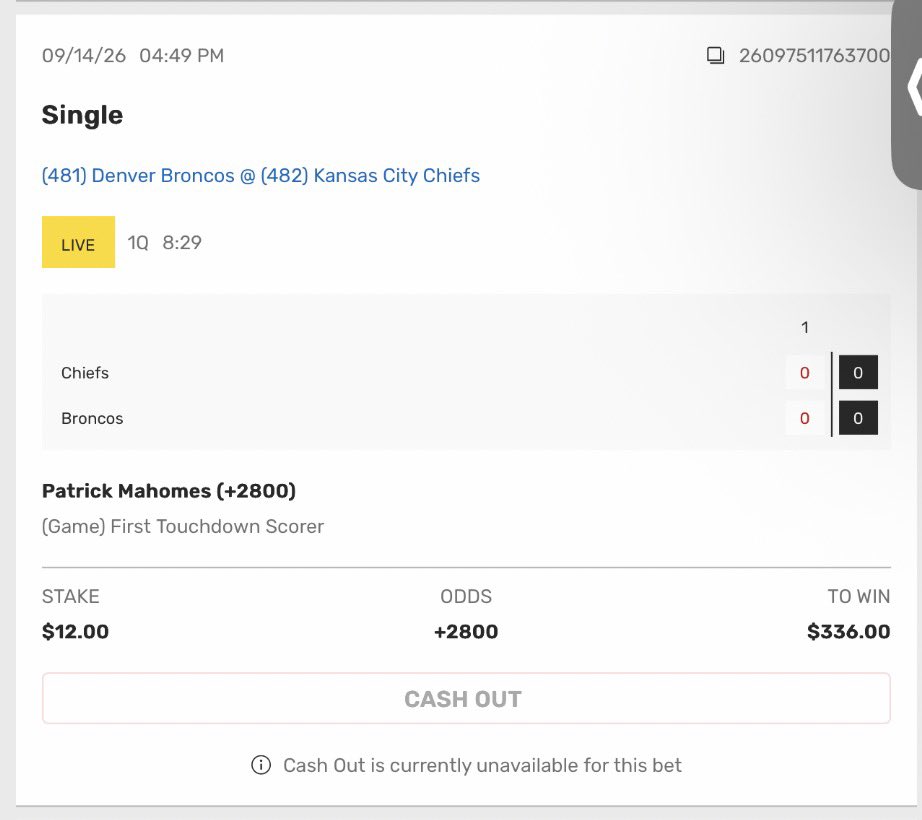Click the $336.00 to-win amount

848,631
